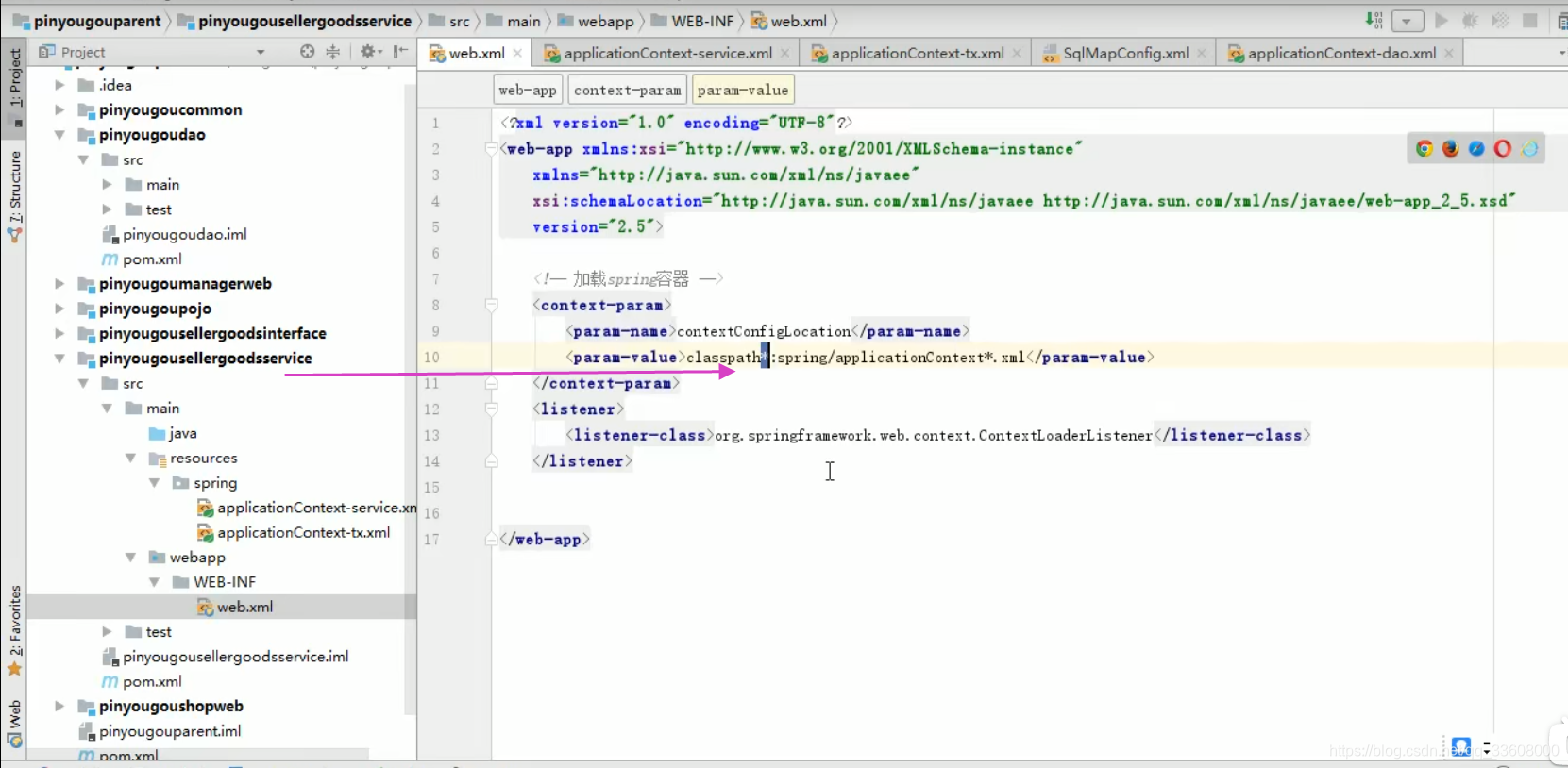1568x768 pixels.
Task: Collapse the spring folder
Action: (154, 483)
